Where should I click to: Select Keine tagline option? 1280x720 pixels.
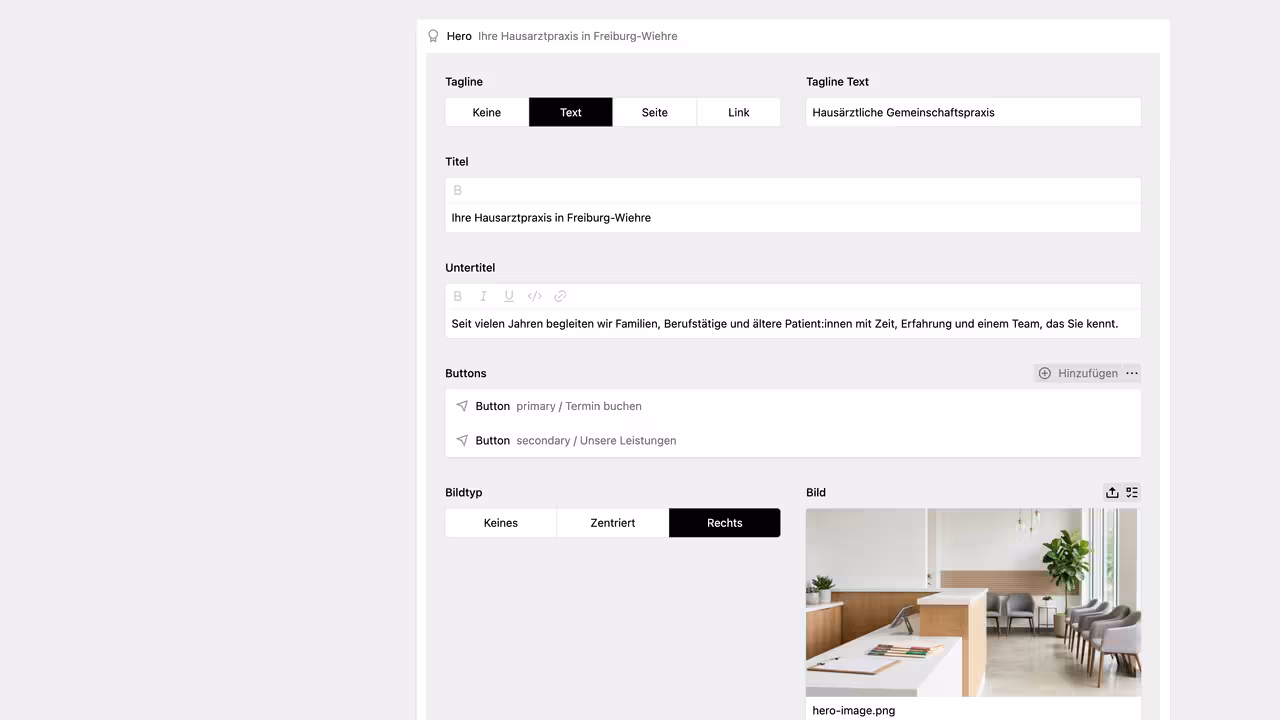[x=487, y=112]
